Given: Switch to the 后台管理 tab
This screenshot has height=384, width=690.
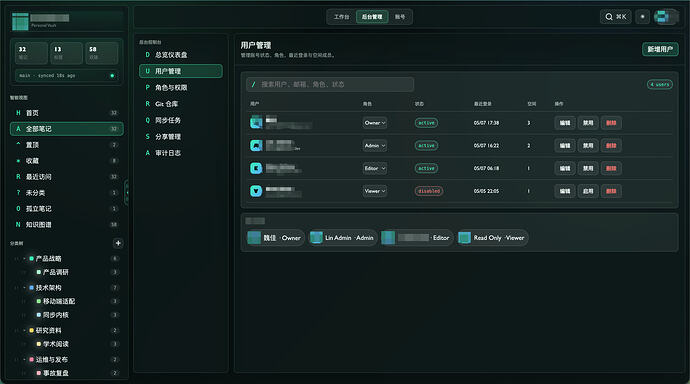Looking at the screenshot, I should 372,17.
